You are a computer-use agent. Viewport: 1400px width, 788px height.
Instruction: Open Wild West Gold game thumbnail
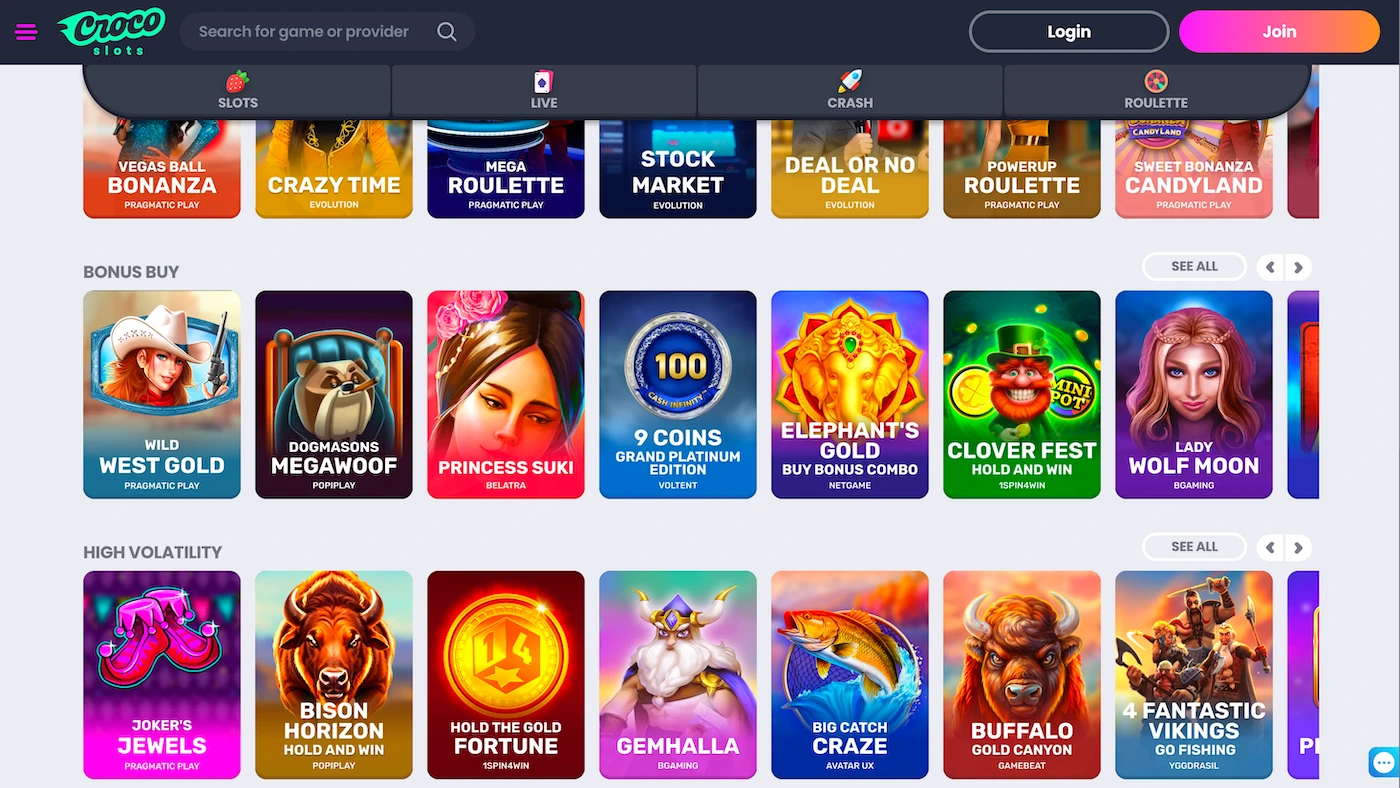[162, 394]
